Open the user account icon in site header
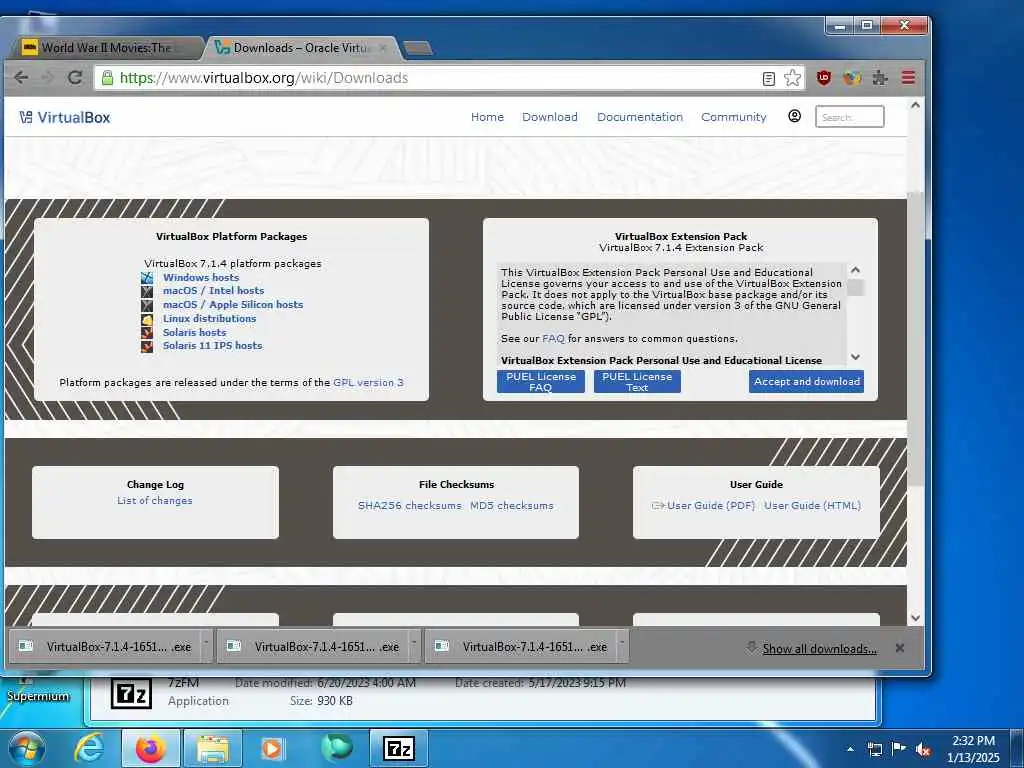This screenshot has height=768, width=1024. pyautogui.click(x=794, y=116)
